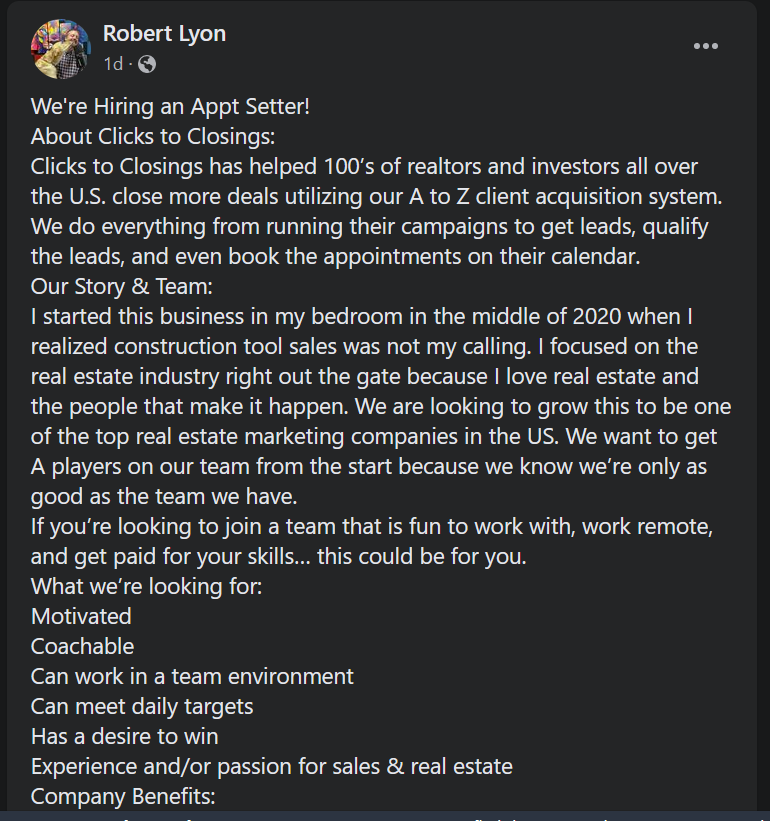This screenshot has height=821, width=770.
Task: Click "good as the team we have." line
Action: (164, 496)
